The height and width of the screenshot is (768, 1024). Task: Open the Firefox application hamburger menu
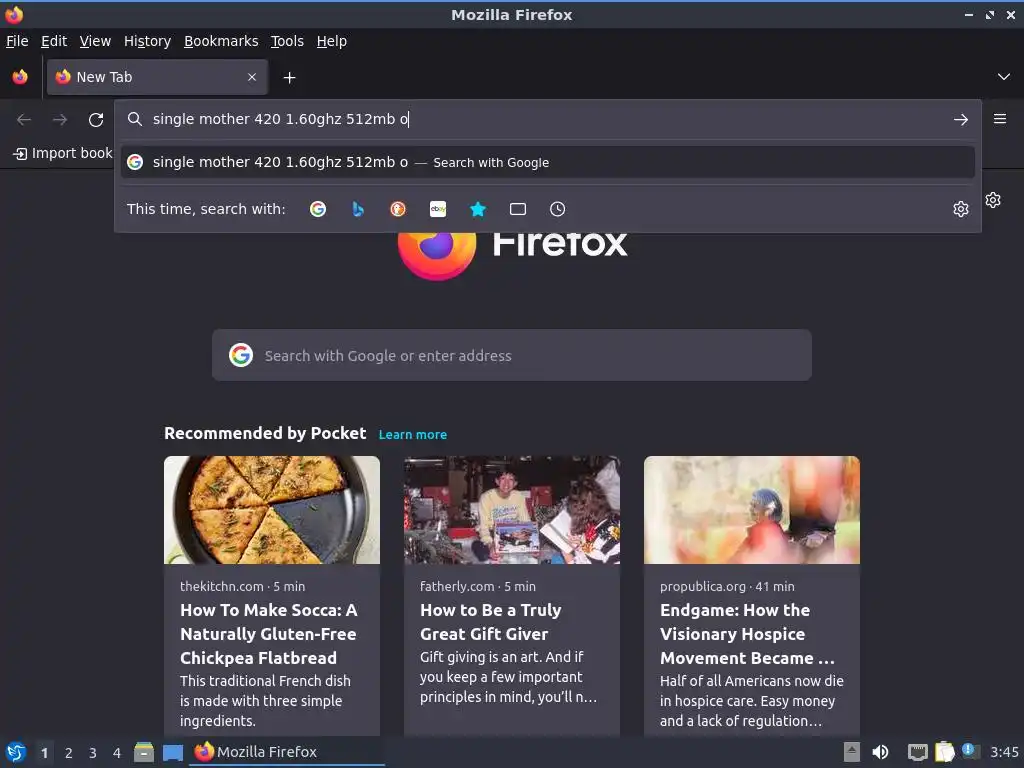[1000, 119]
